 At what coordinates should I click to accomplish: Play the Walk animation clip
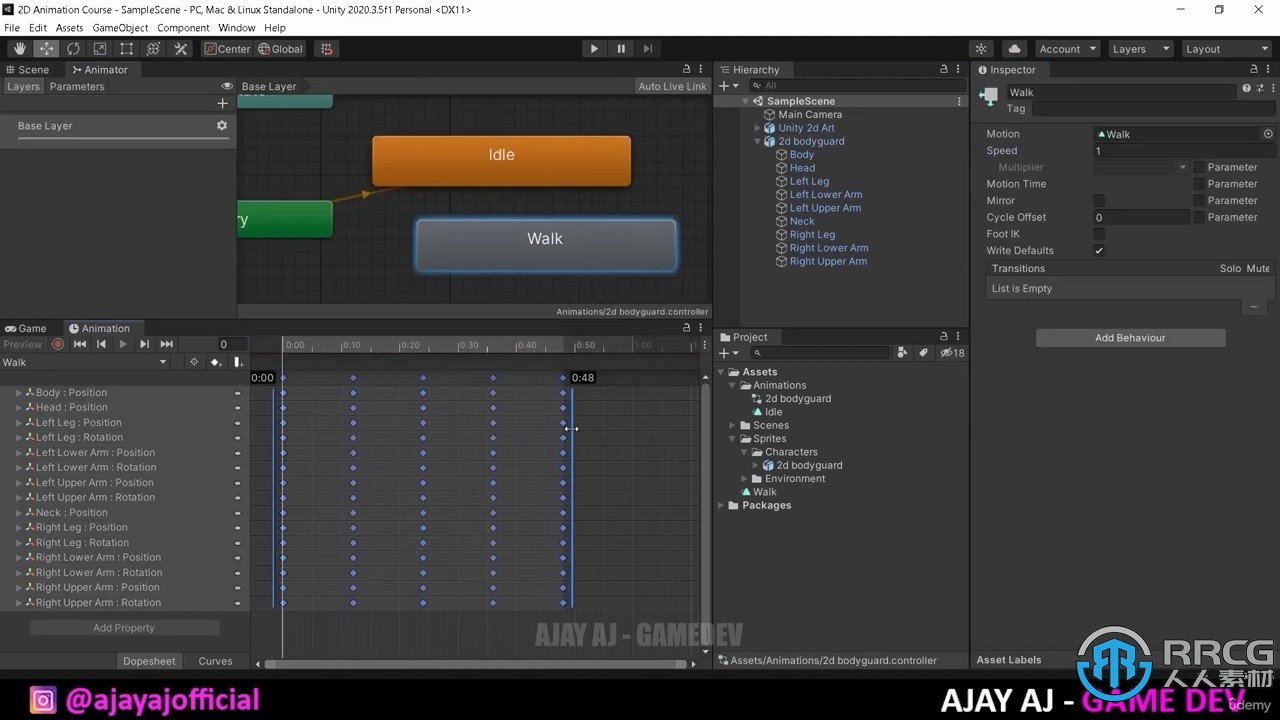pos(123,344)
